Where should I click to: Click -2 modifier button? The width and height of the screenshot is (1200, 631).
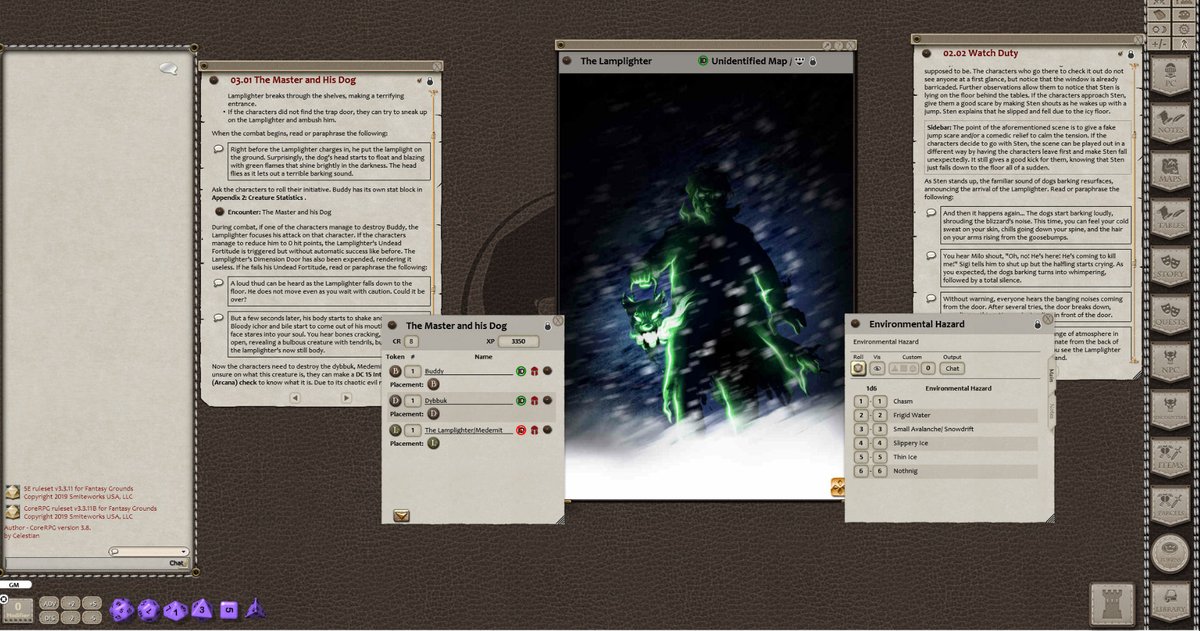click(x=70, y=617)
